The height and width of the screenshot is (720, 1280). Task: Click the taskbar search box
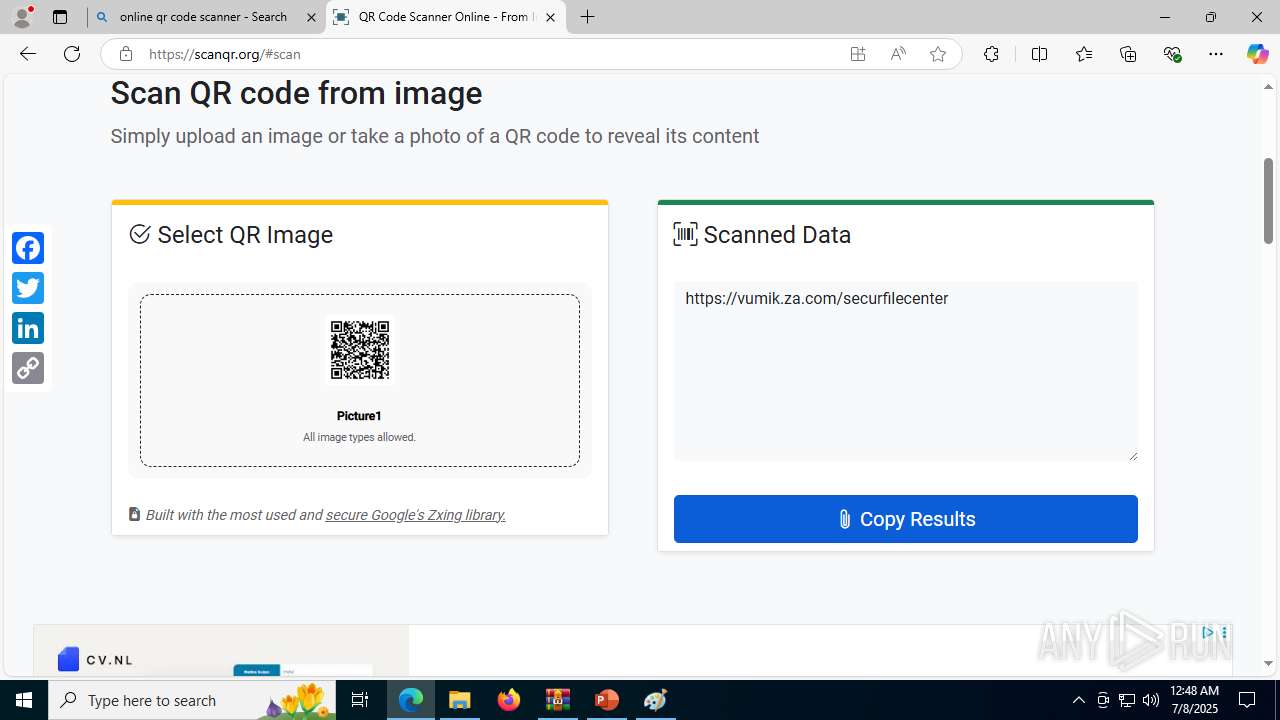(x=194, y=700)
